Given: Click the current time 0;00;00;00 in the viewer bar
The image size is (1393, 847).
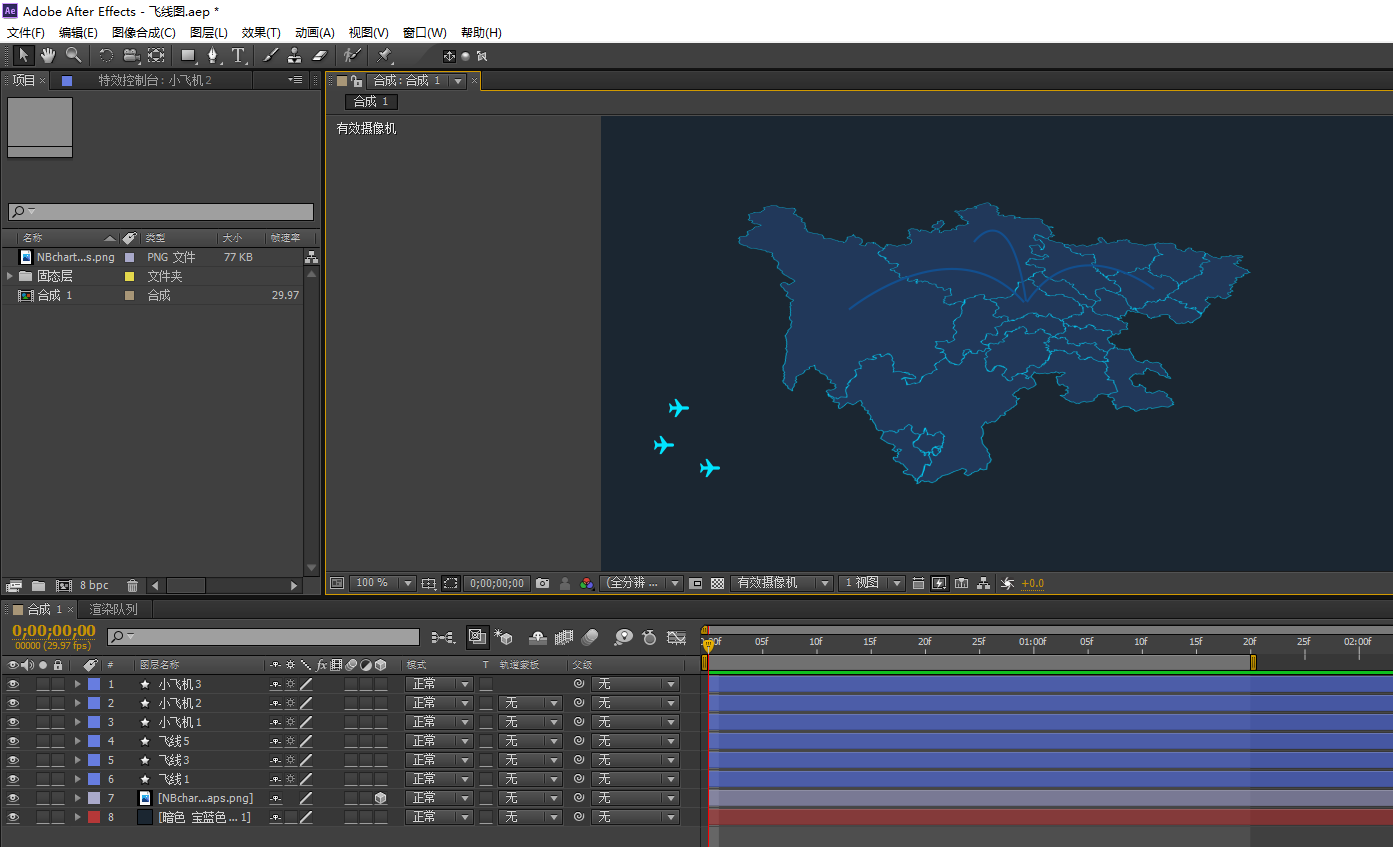Looking at the screenshot, I should coord(497,583).
